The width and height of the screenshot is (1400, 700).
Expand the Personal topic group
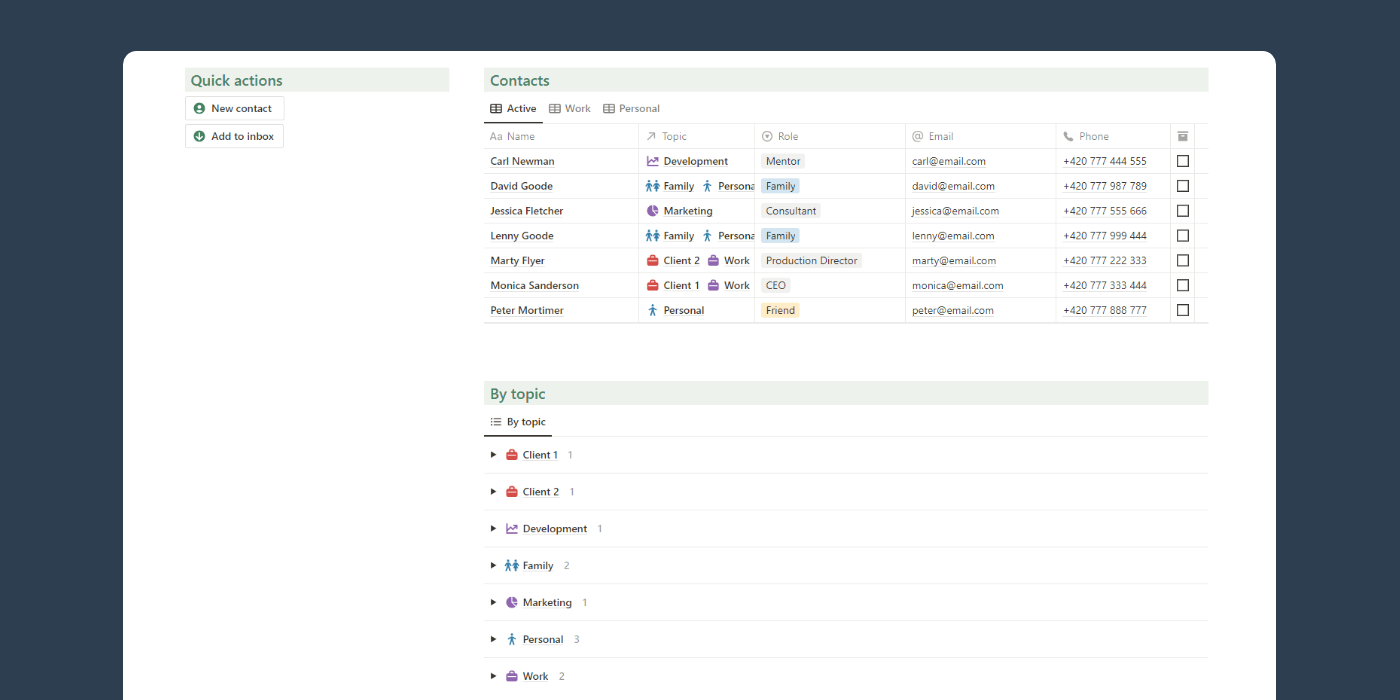tap(493, 640)
